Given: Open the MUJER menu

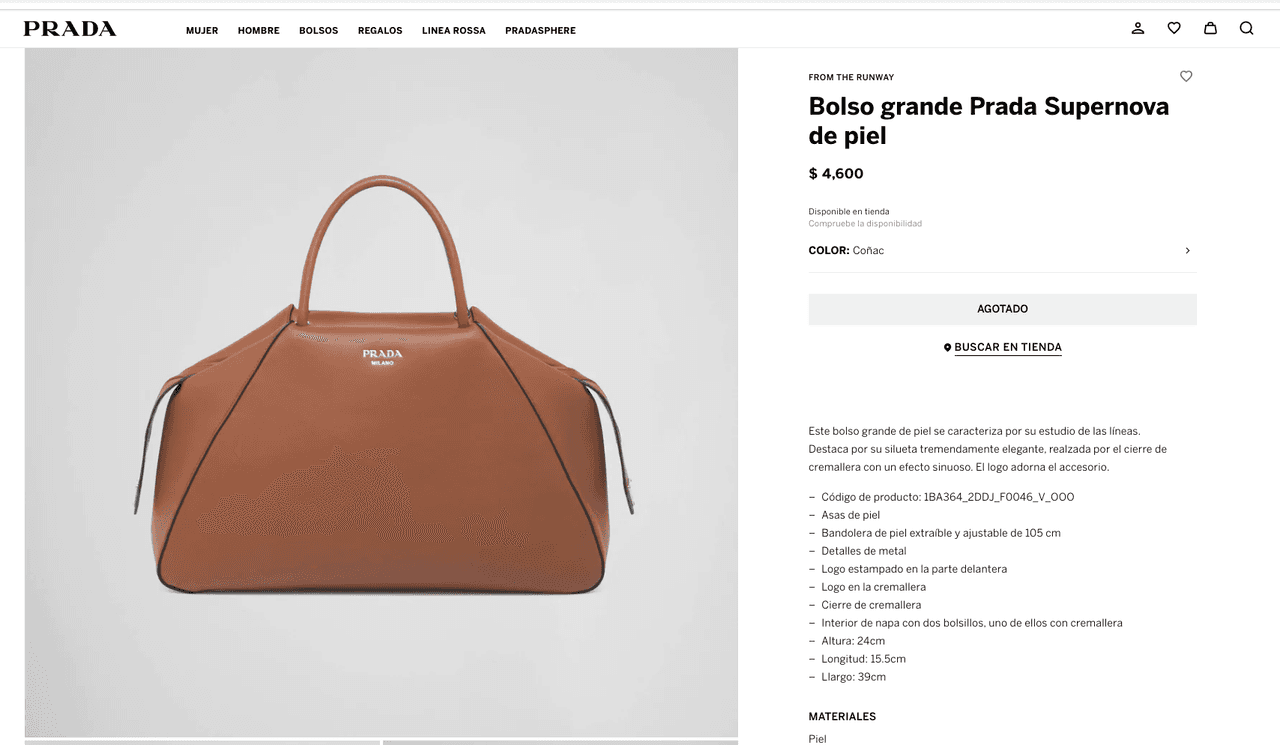Looking at the screenshot, I should (202, 31).
